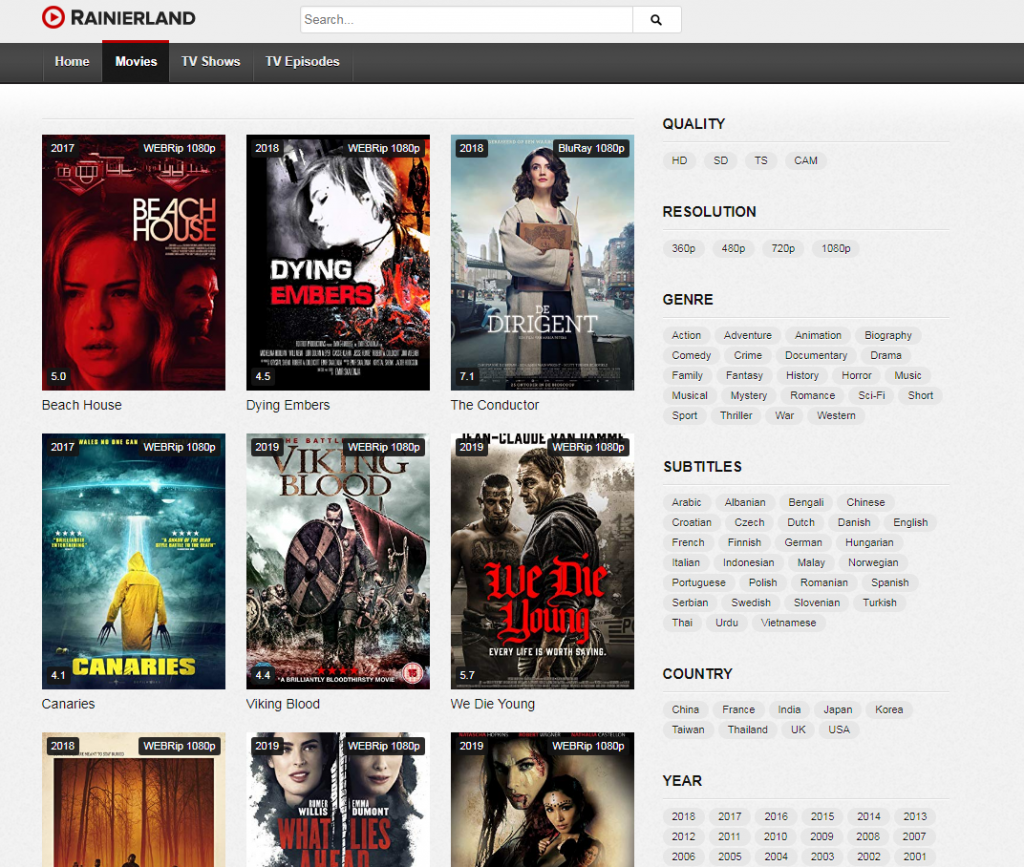Filter by country USA
The height and width of the screenshot is (867, 1024).
click(x=839, y=730)
